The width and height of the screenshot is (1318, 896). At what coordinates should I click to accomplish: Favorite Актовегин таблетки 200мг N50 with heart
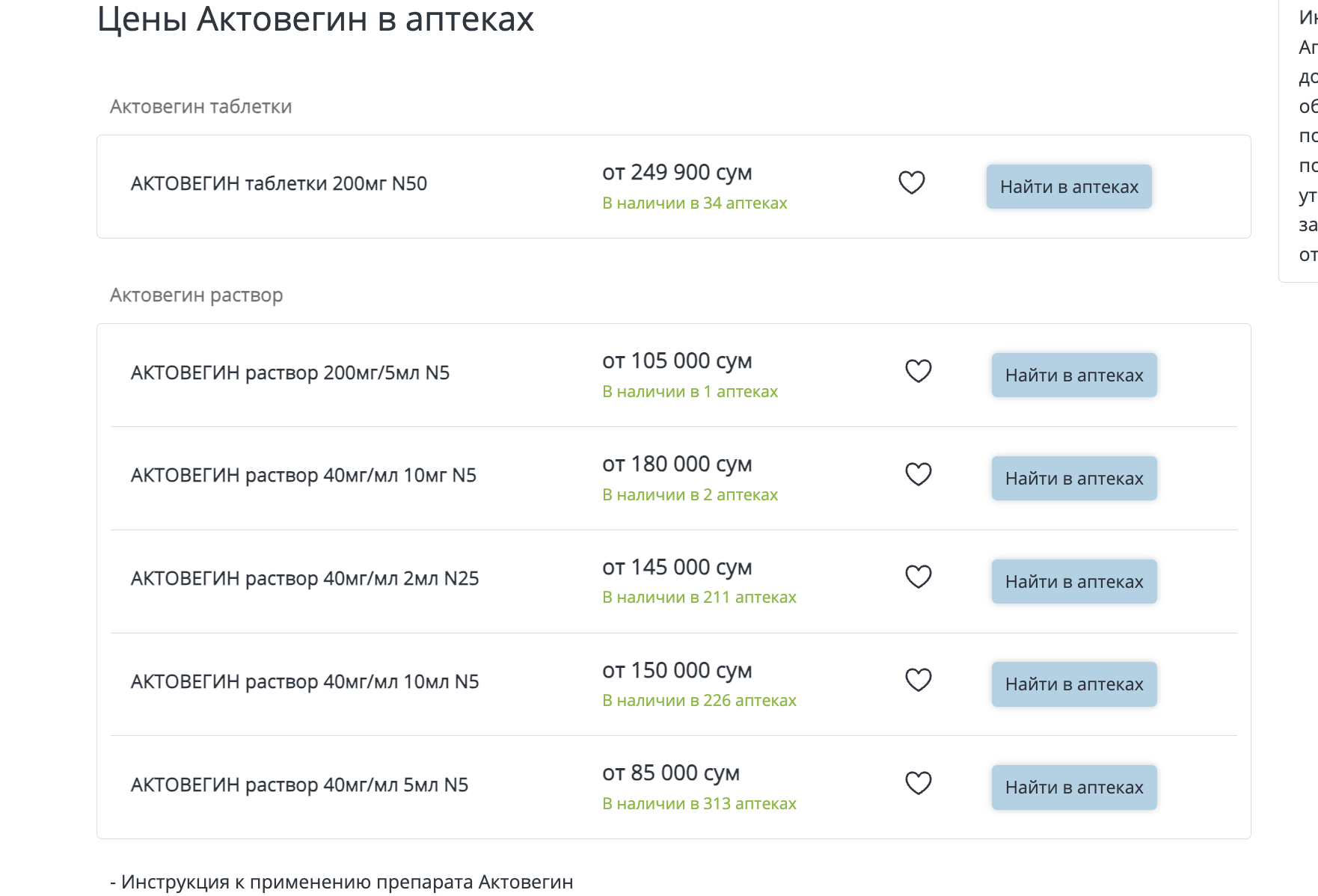coord(911,182)
